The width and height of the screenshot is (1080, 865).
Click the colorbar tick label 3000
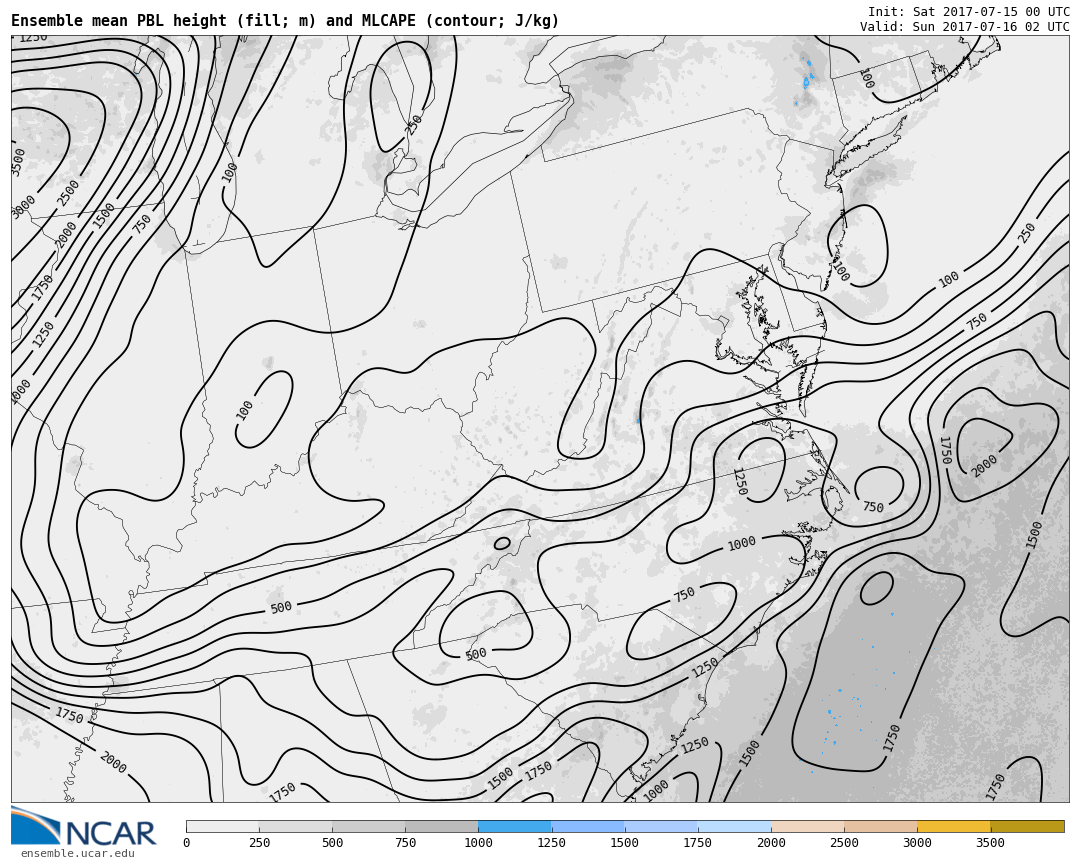pyautogui.click(x=917, y=842)
